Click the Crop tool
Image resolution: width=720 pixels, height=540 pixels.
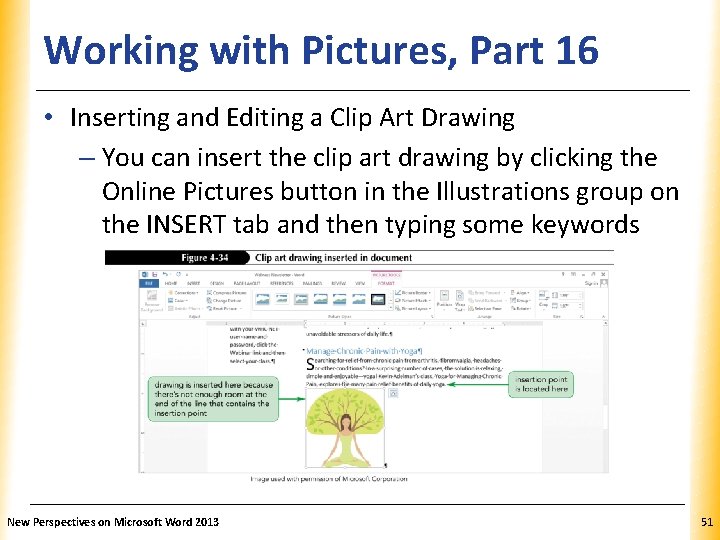544,299
